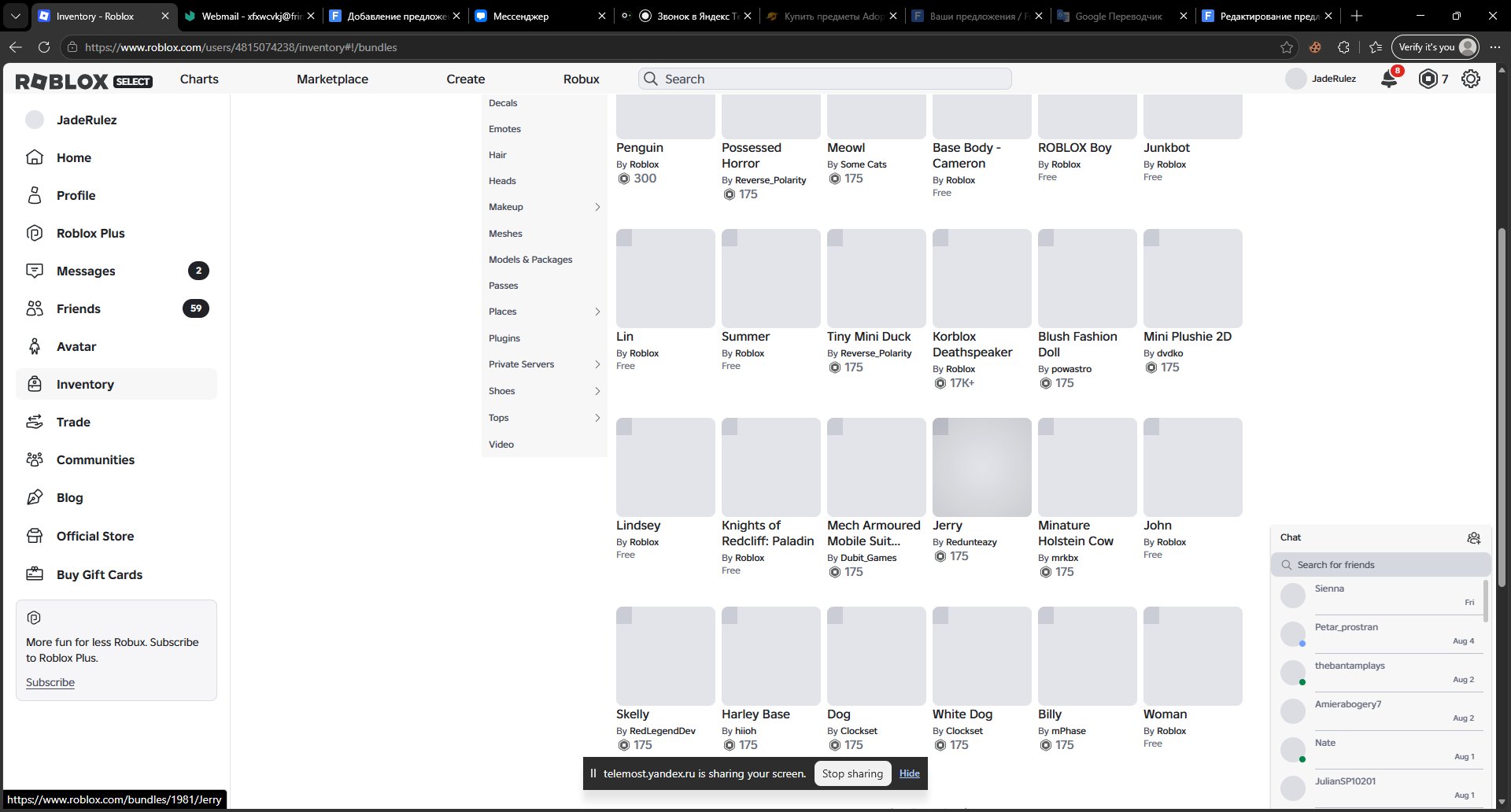Reload the page with the refresh icon
Screen dimensions: 1511x812
(x=44, y=47)
